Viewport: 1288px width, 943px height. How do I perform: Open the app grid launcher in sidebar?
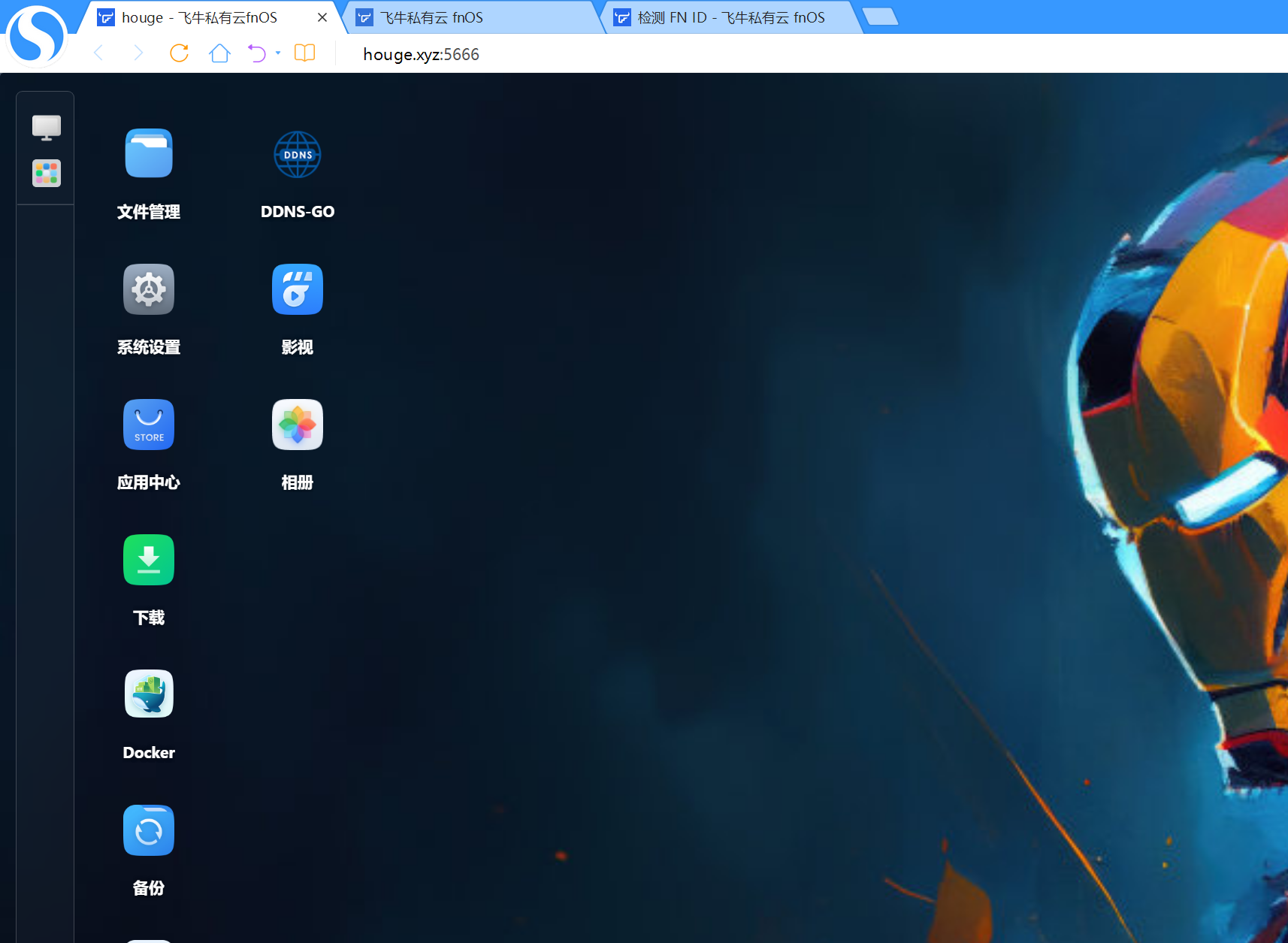pyautogui.click(x=47, y=174)
